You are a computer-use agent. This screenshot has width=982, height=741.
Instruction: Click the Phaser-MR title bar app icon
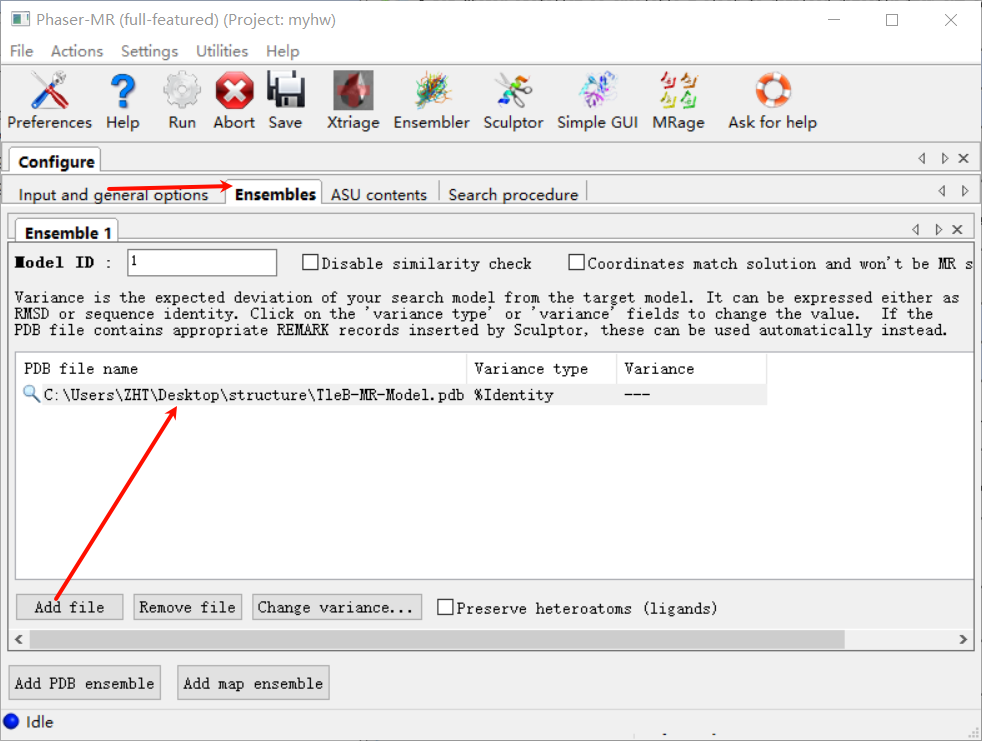click(x=20, y=19)
